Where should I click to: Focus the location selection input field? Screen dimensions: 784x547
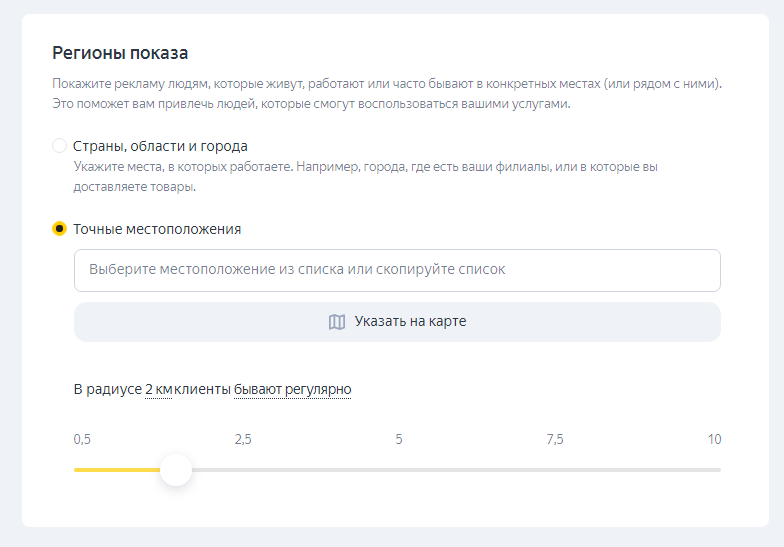tap(397, 270)
